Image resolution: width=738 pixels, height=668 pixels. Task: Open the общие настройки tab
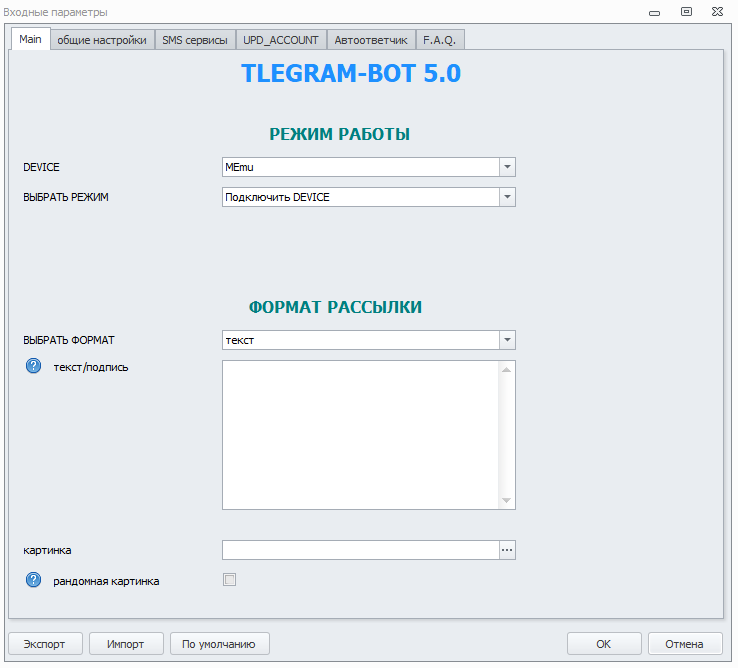coord(102,40)
